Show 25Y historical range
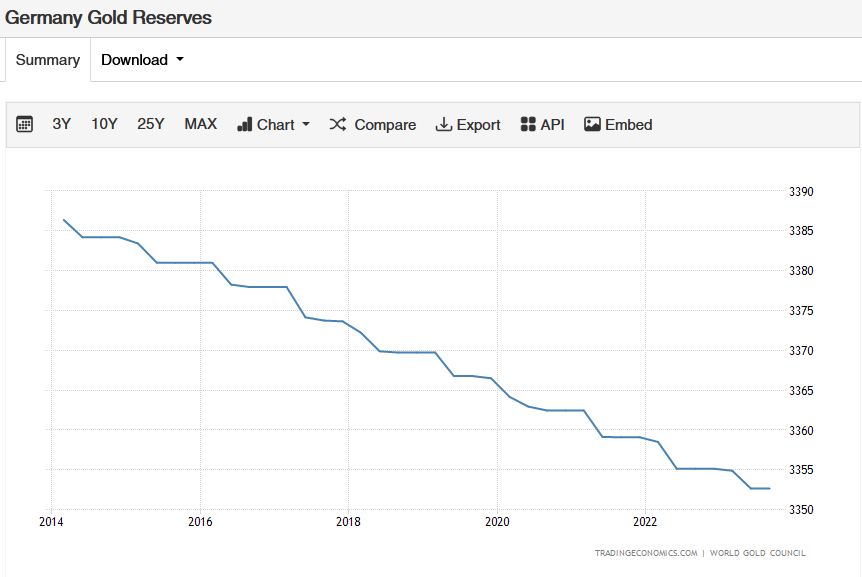 pyautogui.click(x=151, y=125)
